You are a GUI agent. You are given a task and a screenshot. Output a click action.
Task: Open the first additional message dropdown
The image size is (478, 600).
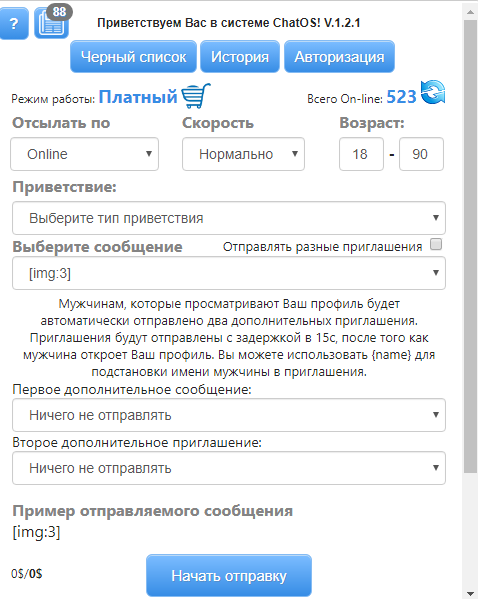(x=229, y=415)
